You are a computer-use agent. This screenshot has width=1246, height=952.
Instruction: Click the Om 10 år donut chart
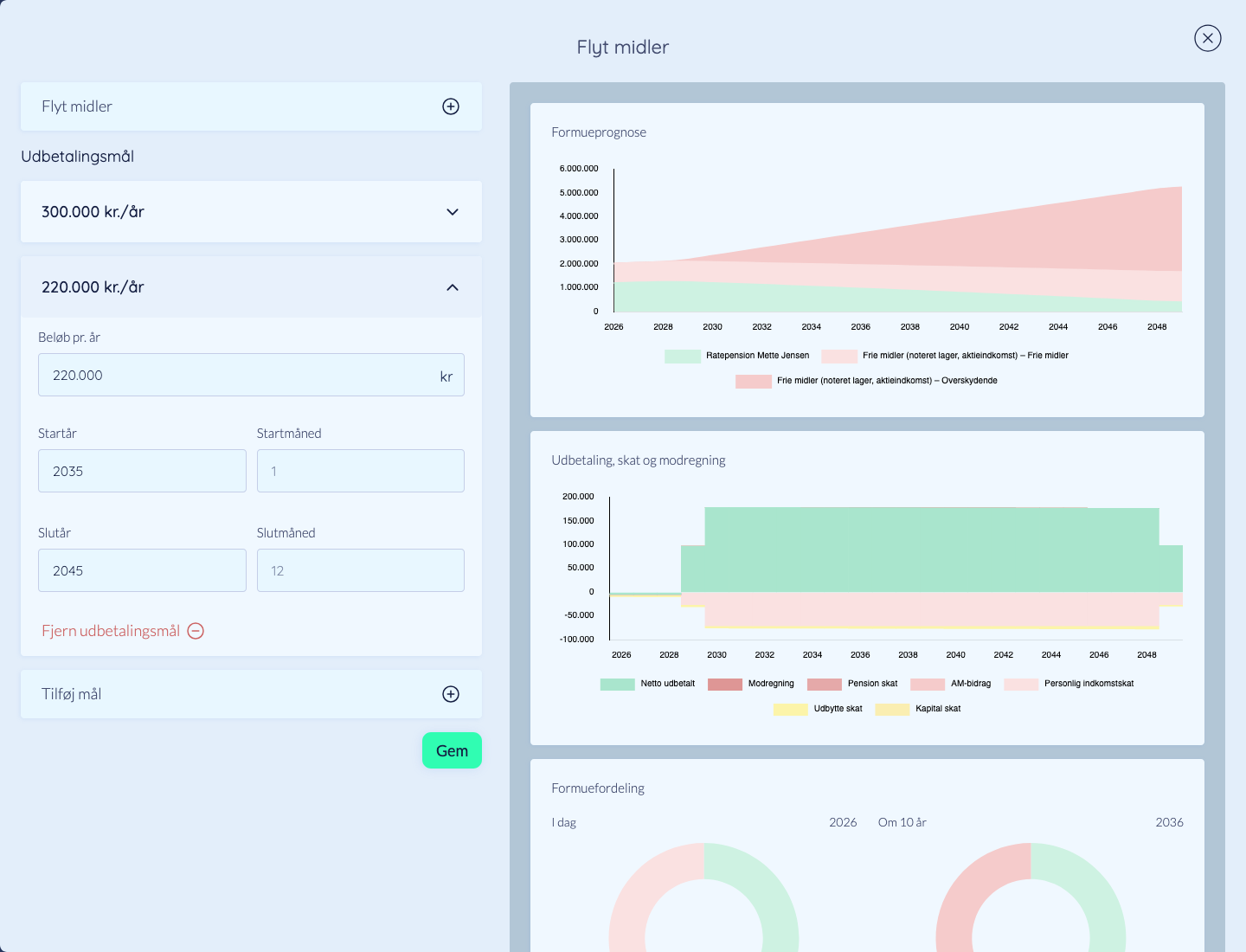point(1031,898)
